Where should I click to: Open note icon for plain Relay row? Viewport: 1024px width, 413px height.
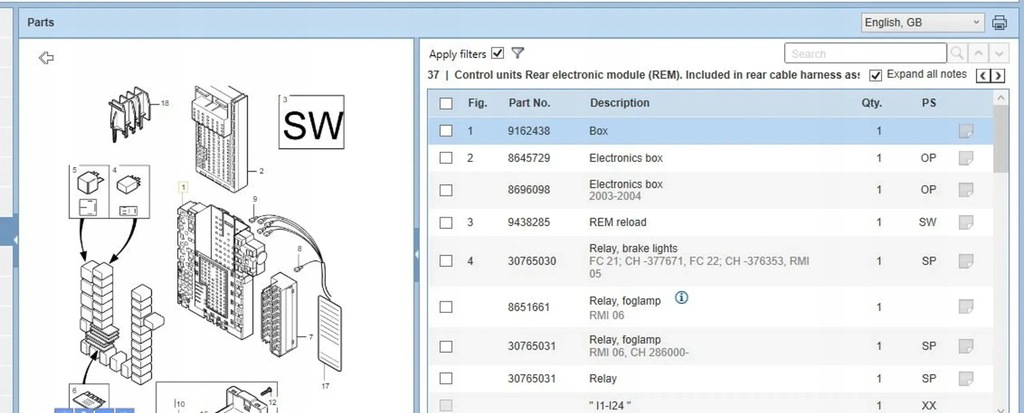pos(966,378)
